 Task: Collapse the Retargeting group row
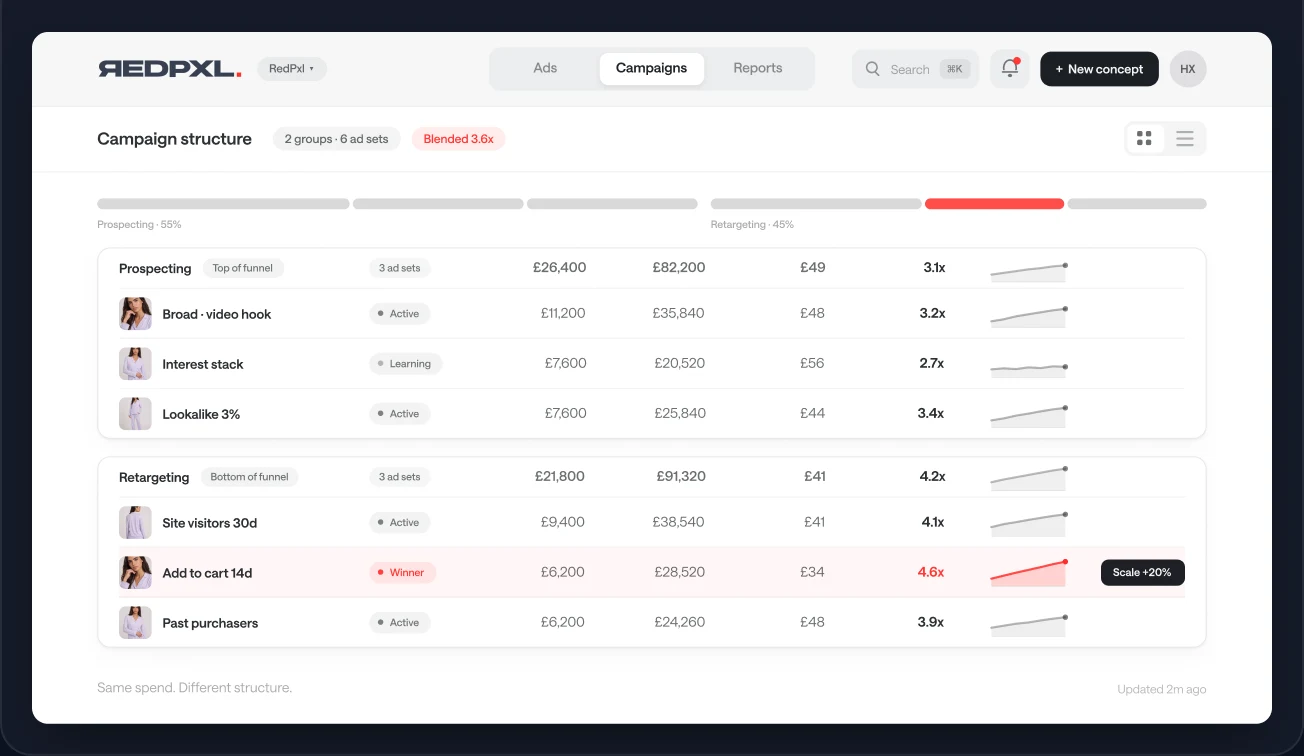pos(651,477)
